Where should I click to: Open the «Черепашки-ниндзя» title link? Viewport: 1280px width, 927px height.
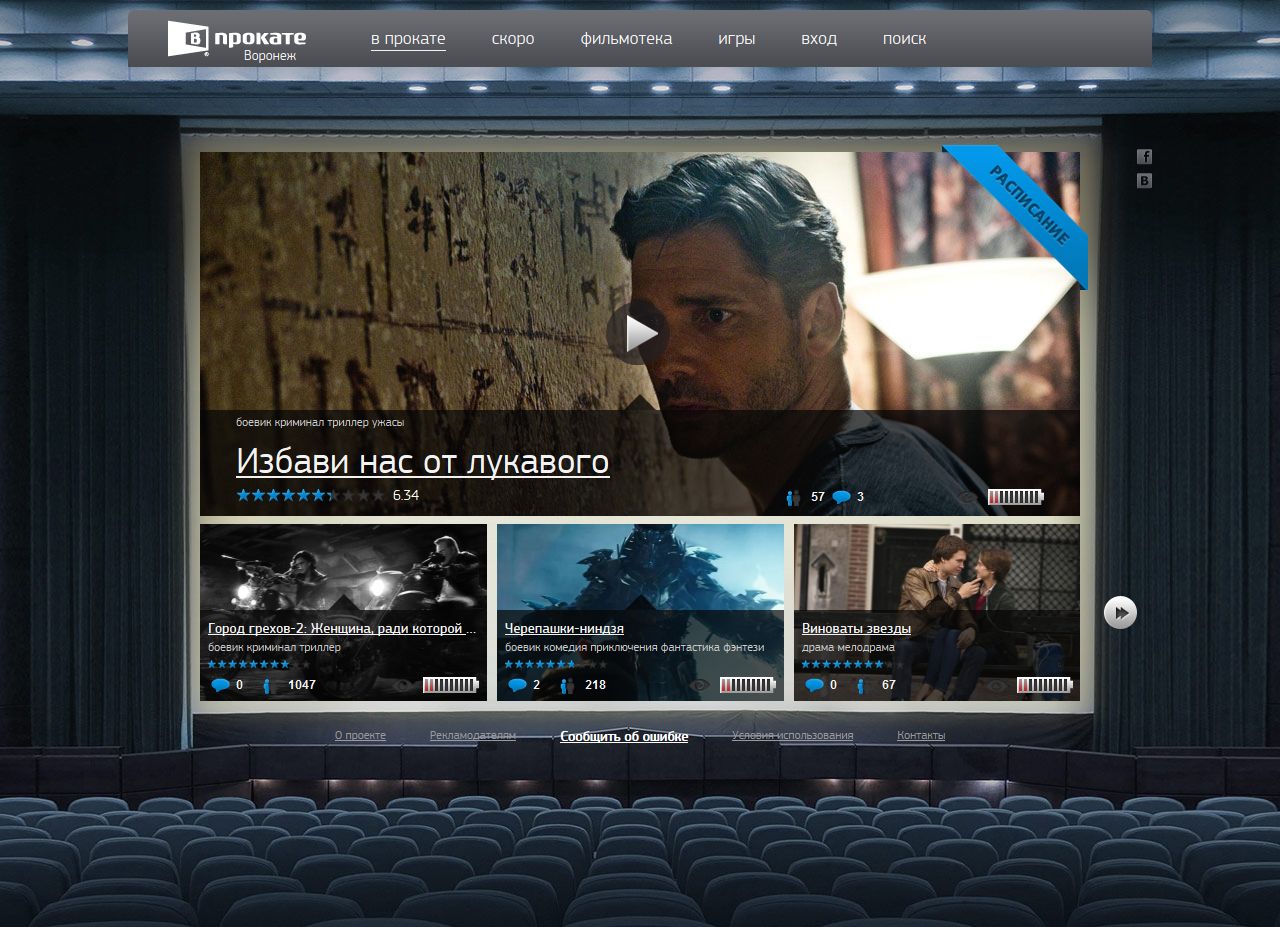click(x=564, y=629)
